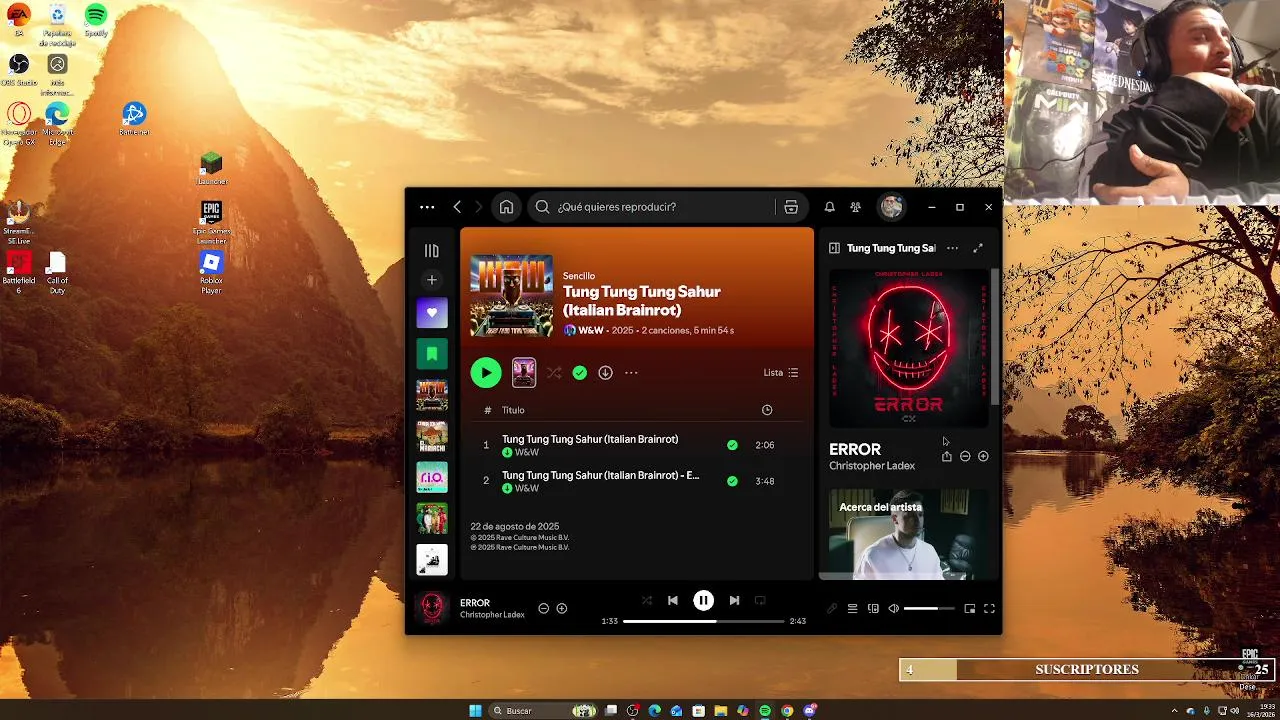Screen dimensions: 1280x720
Task: Open more options for the single
Action: point(631,373)
